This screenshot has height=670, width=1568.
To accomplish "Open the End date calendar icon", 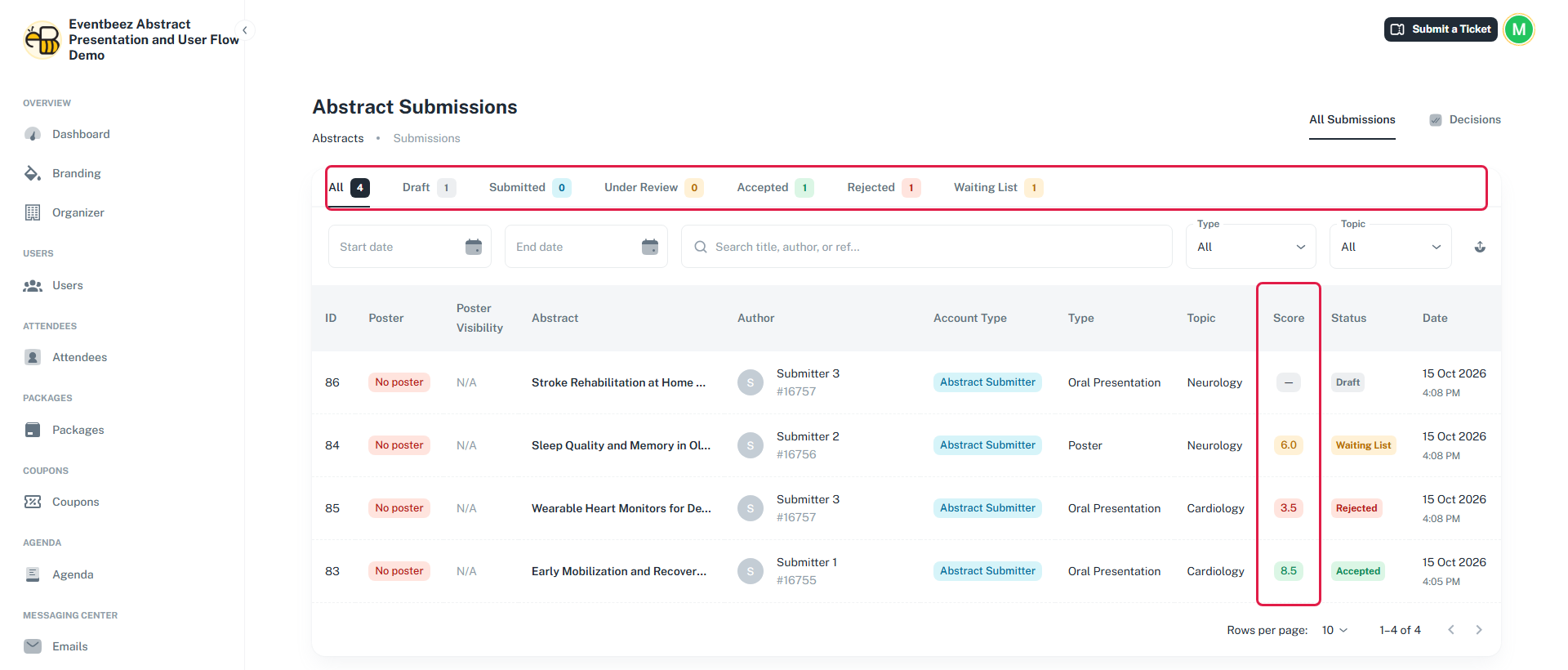I will pos(650,247).
